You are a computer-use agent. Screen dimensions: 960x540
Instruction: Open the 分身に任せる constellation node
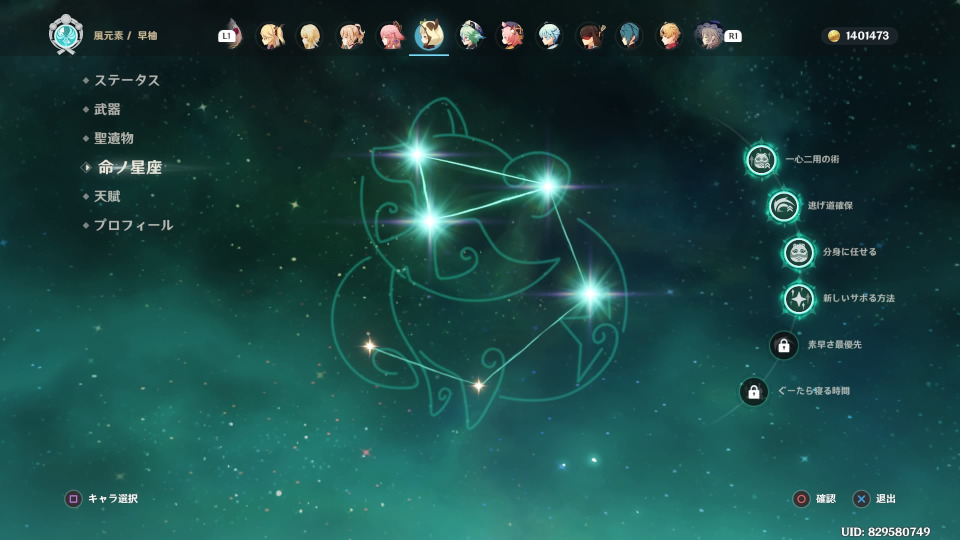pyautogui.click(x=799, y=252)
